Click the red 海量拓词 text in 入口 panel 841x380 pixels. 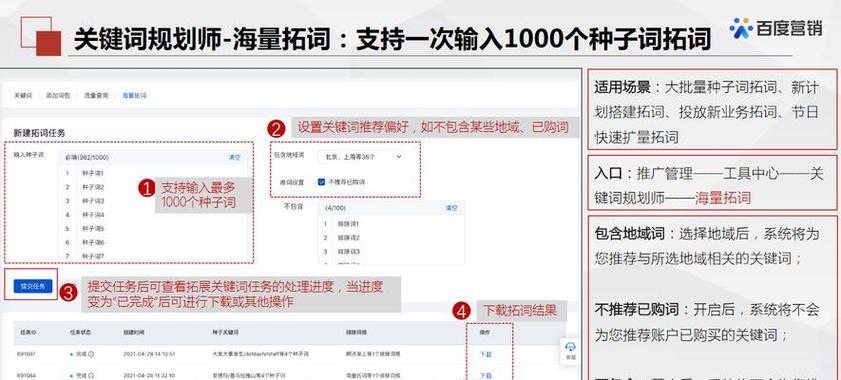click(x=723, y=198)
